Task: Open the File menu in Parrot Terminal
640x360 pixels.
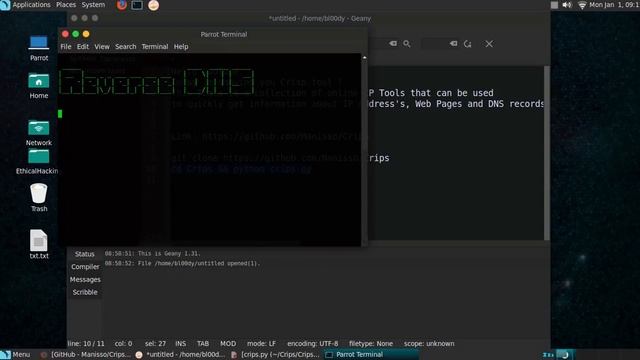Action: click(66, 47)
